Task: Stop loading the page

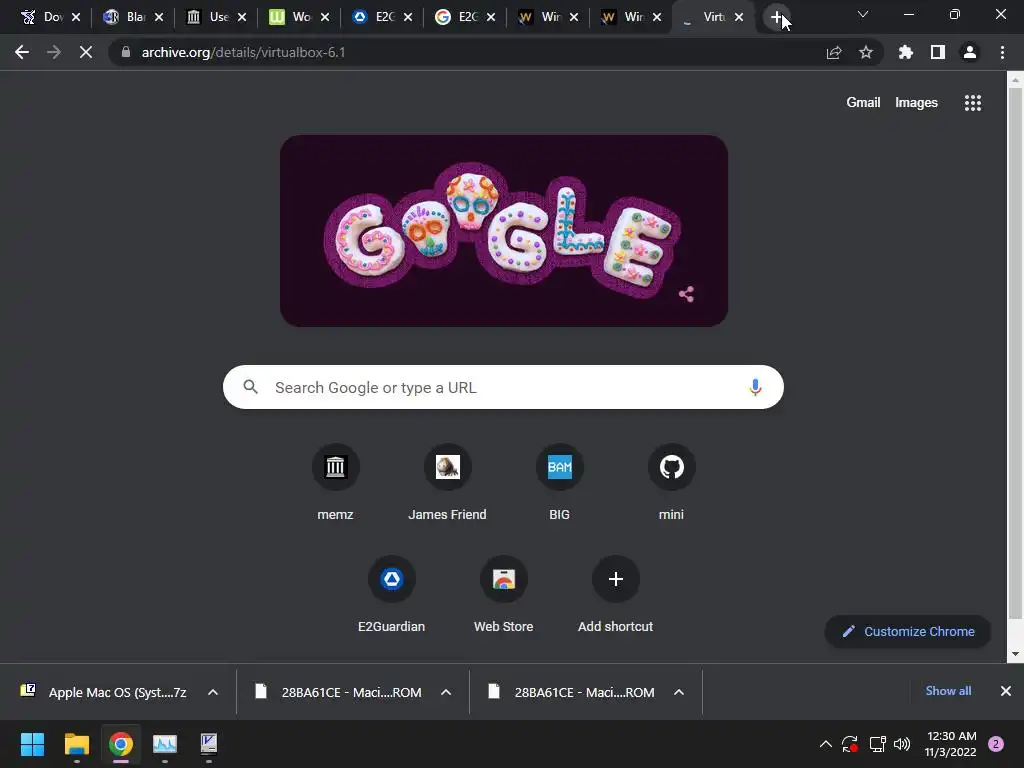Action: coord(86,52)
